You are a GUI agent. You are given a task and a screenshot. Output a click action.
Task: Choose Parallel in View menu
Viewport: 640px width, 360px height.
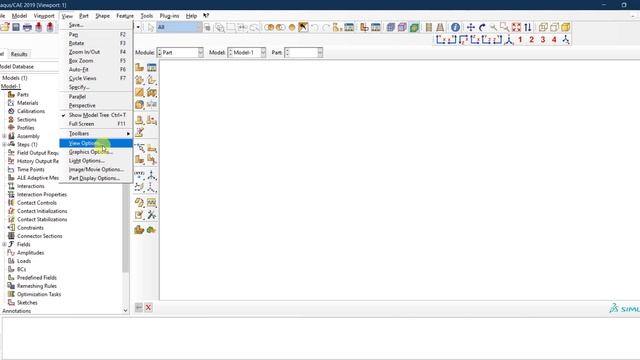point(96,97)
